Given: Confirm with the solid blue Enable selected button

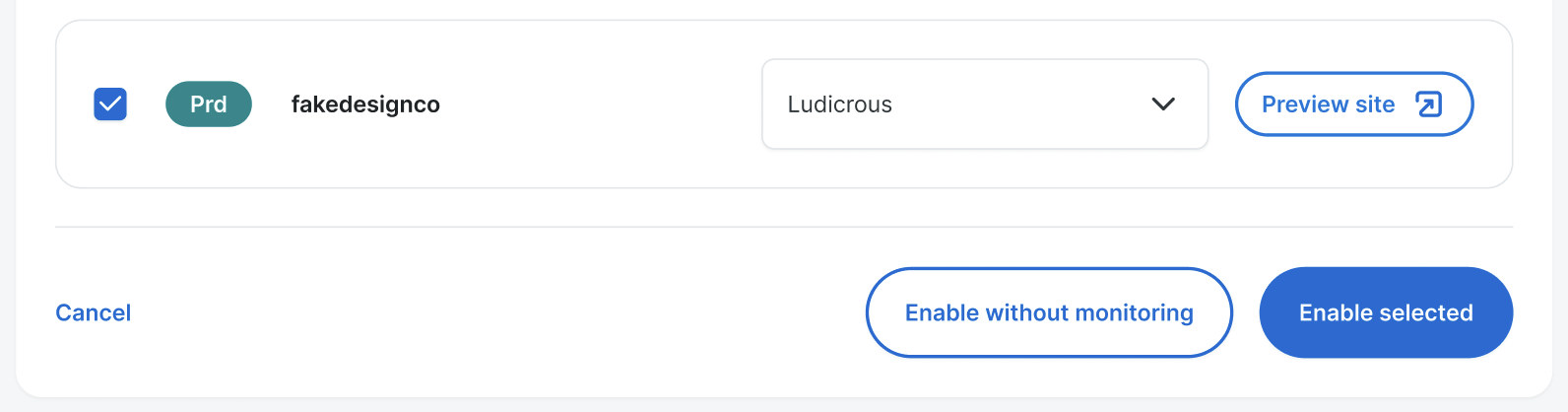Looking at the screenshot, I should [x=1385, y=312].
